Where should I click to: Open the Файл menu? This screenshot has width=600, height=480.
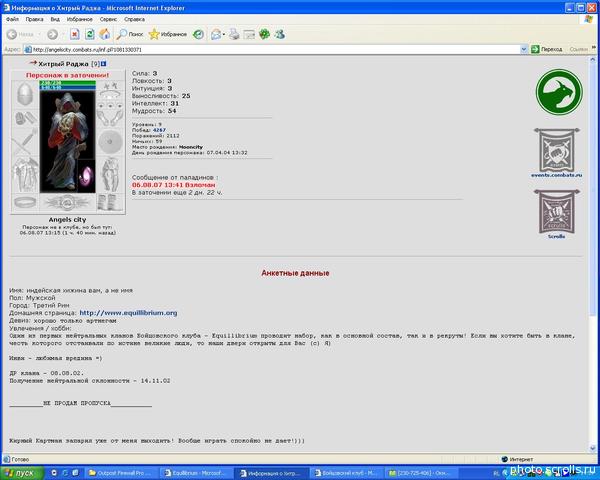click(12, 19)
